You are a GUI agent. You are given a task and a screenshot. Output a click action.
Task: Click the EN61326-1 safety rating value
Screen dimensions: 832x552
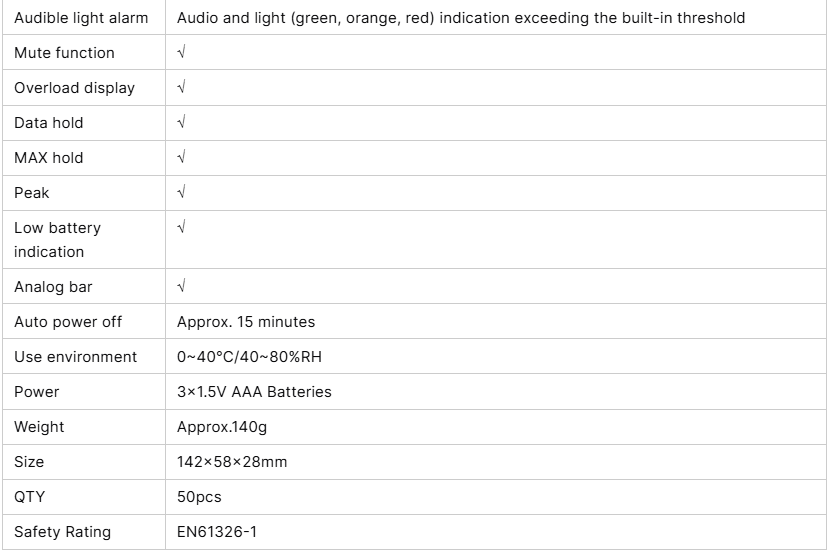217,532
